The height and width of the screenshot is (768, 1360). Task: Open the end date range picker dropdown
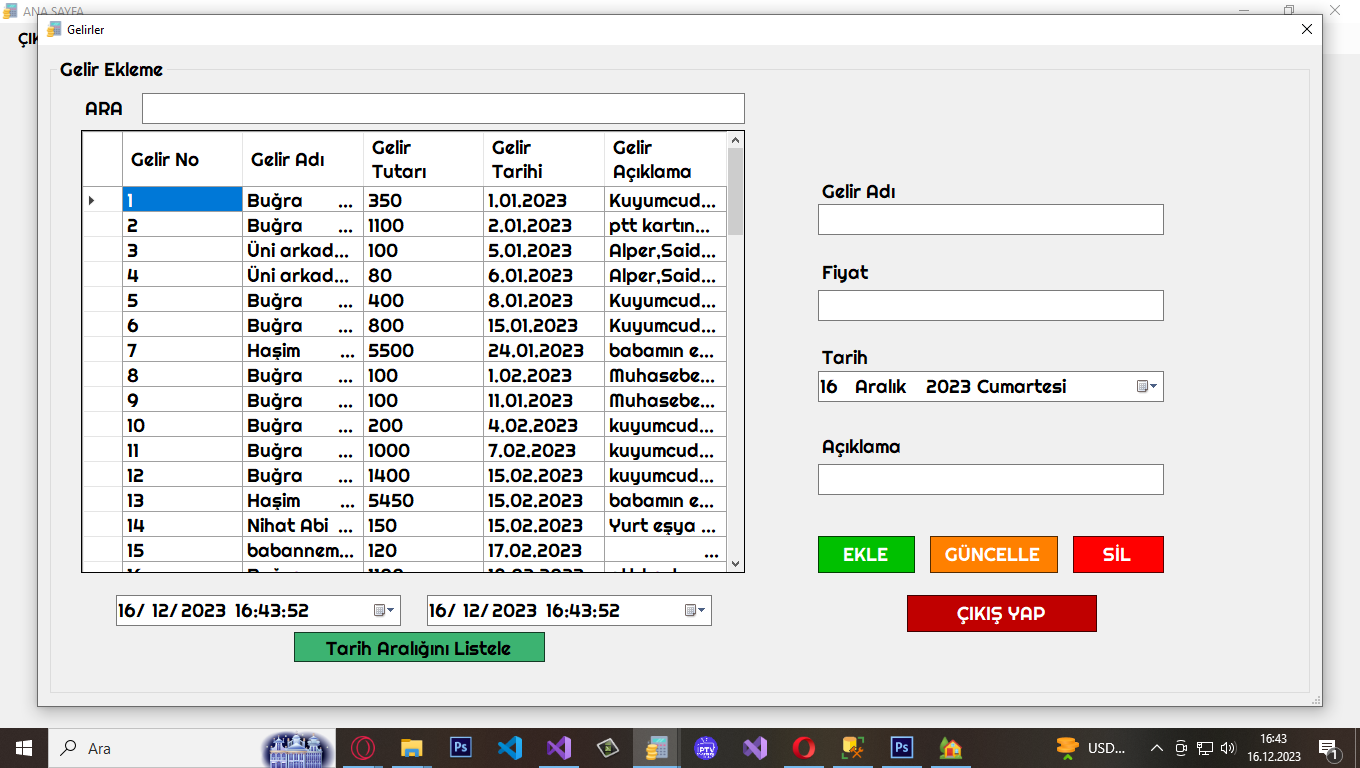(x=695, y=611)
